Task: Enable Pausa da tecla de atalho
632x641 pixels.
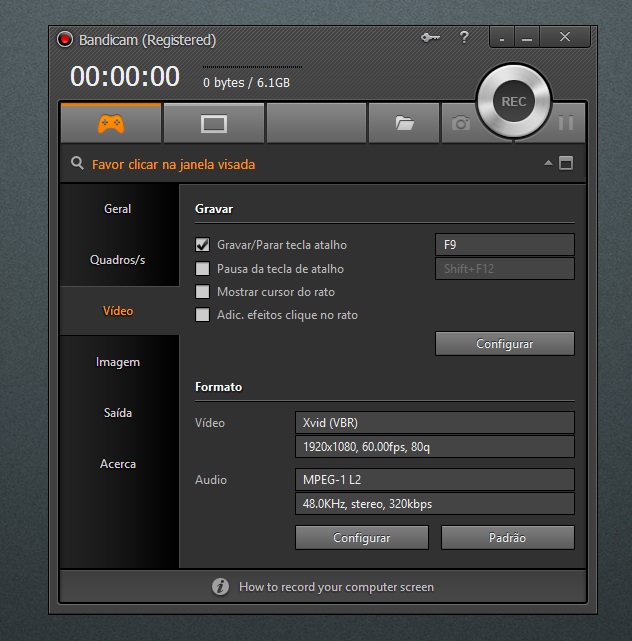Action: [202, 269]
